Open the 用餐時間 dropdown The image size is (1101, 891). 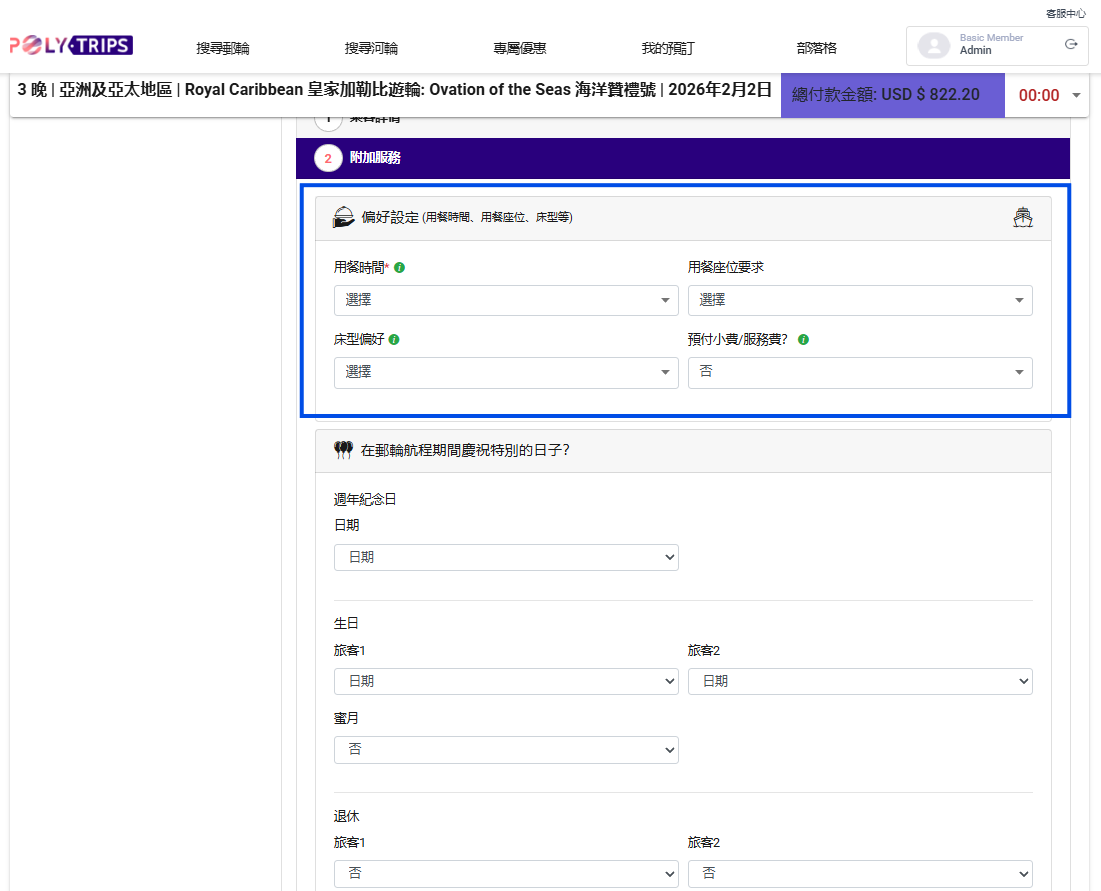tap(506, 300)
